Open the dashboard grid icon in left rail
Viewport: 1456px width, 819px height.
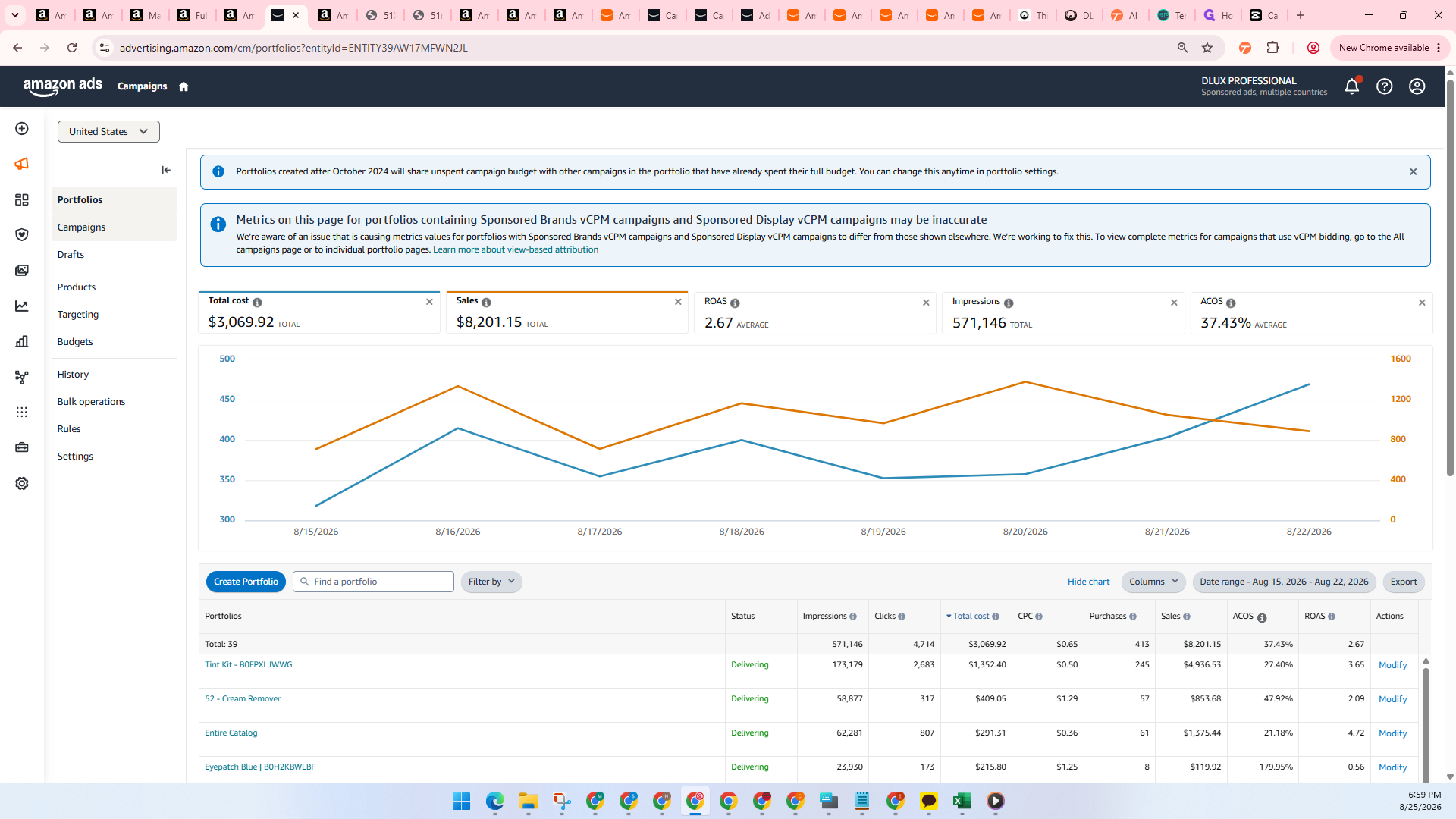[22, 199]
